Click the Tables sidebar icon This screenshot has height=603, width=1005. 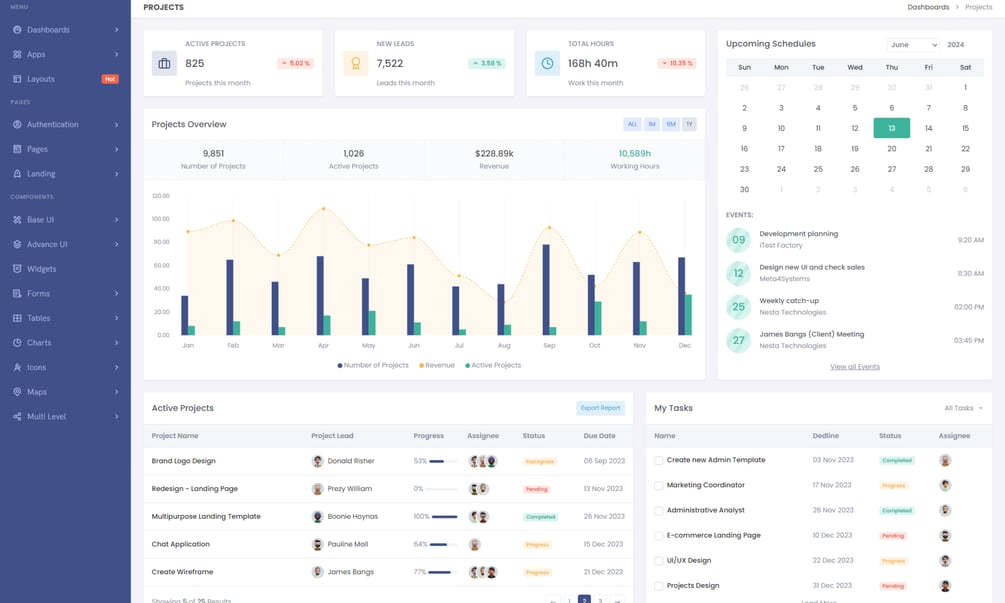[x=17, y=318]
